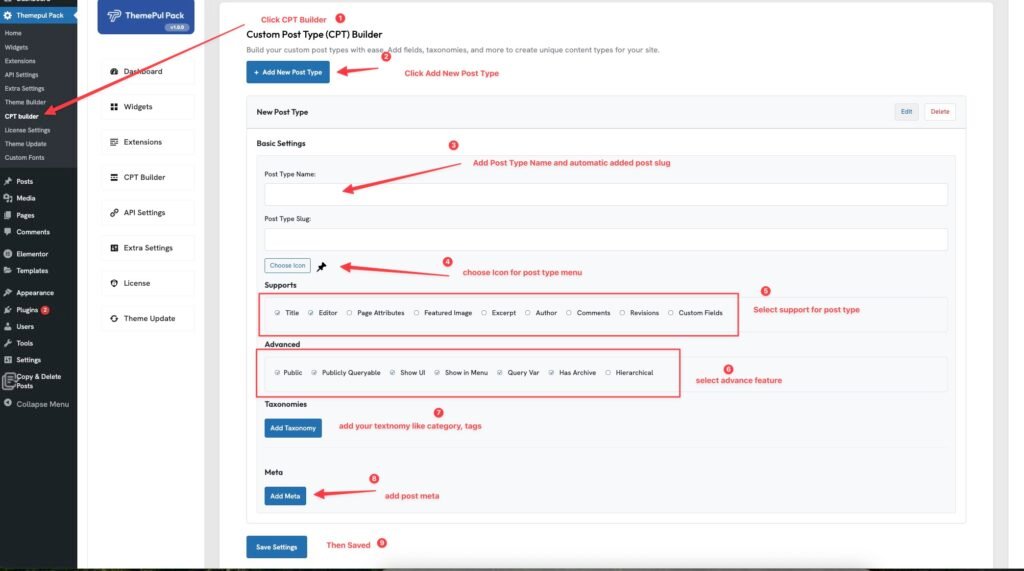Open CPT builder in the admin submenu
The image size is (1024, 571).
coord(21,116)
